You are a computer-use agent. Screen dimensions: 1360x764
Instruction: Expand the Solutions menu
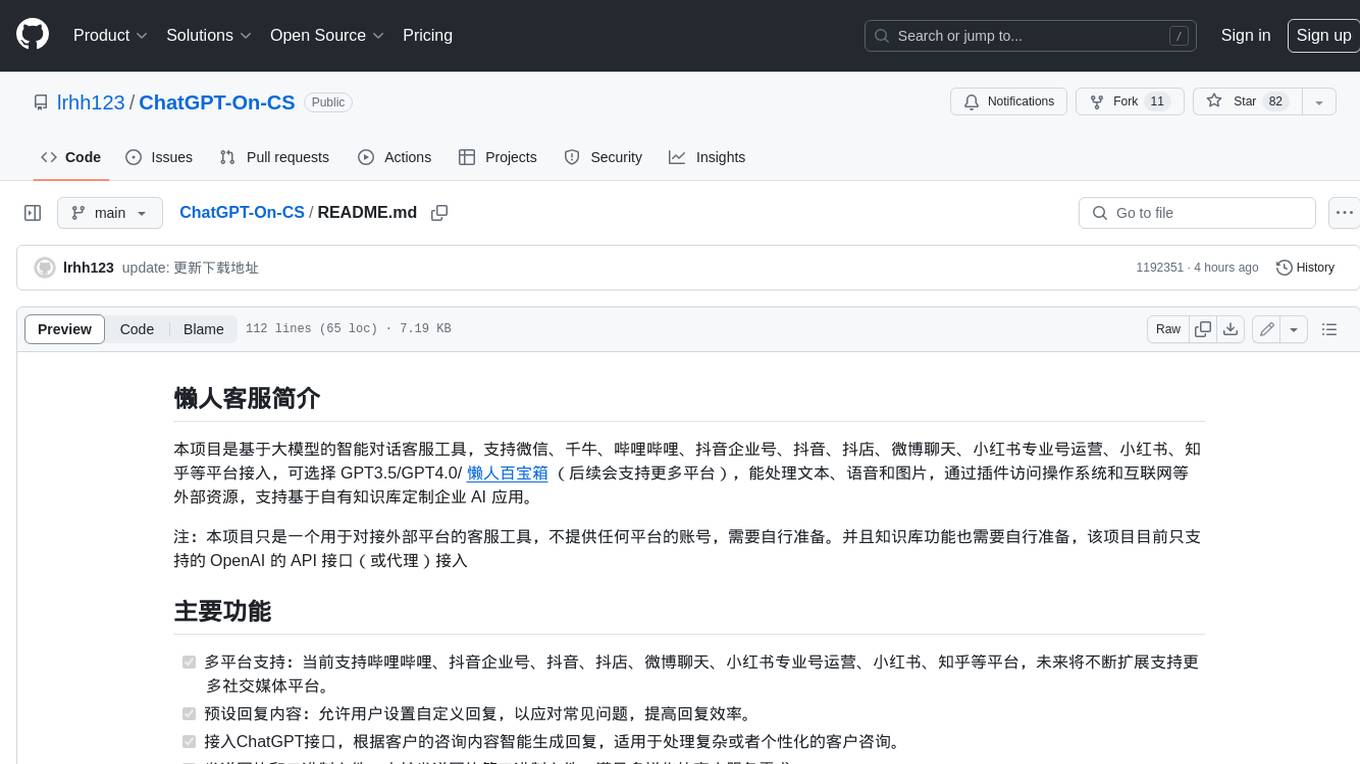pos(208,35)
